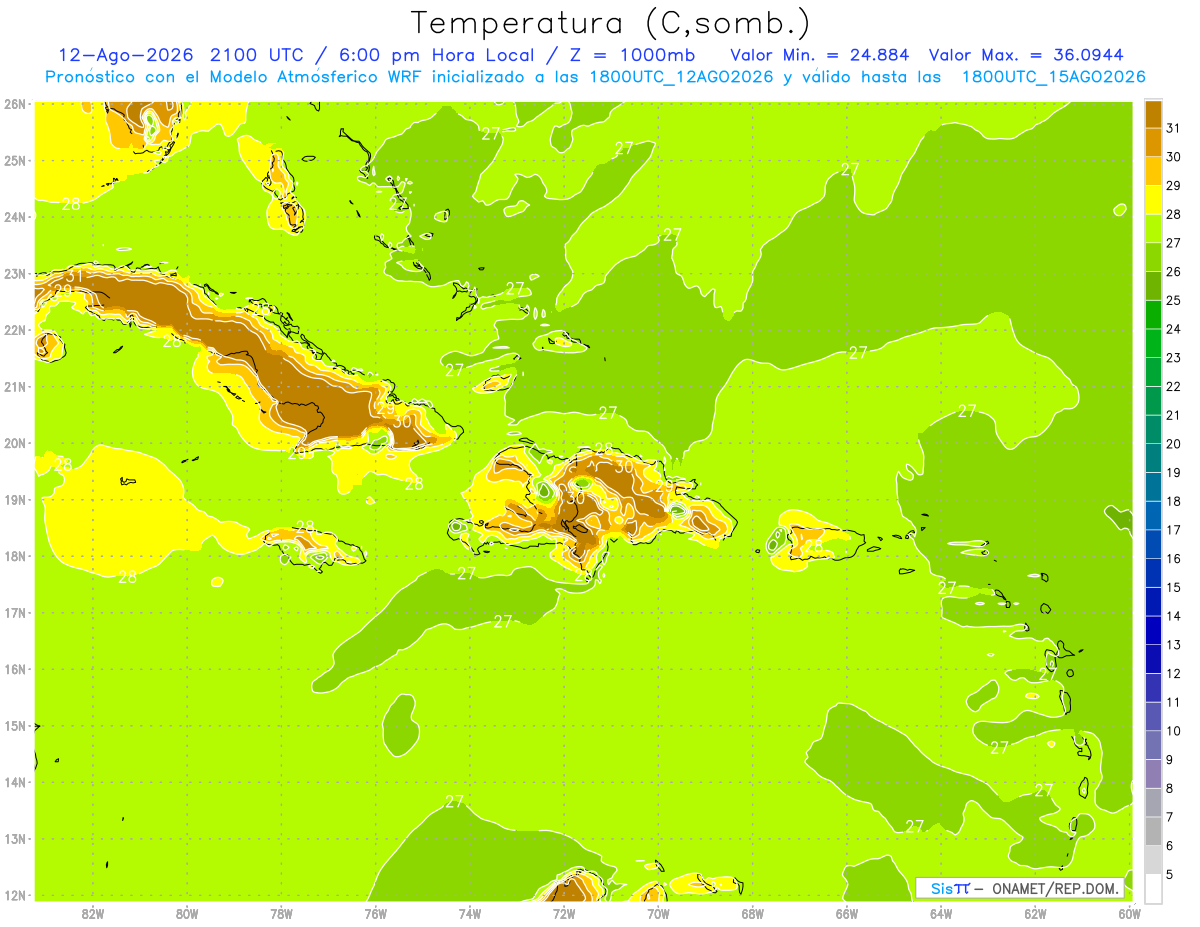Click the legend scale value 30

(1173, 157)
